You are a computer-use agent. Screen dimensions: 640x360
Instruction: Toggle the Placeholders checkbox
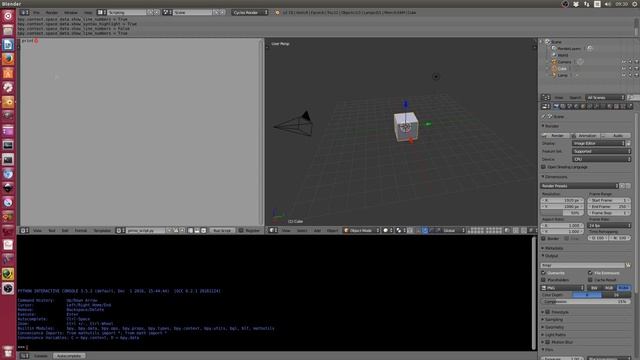(x=544, y=280)
